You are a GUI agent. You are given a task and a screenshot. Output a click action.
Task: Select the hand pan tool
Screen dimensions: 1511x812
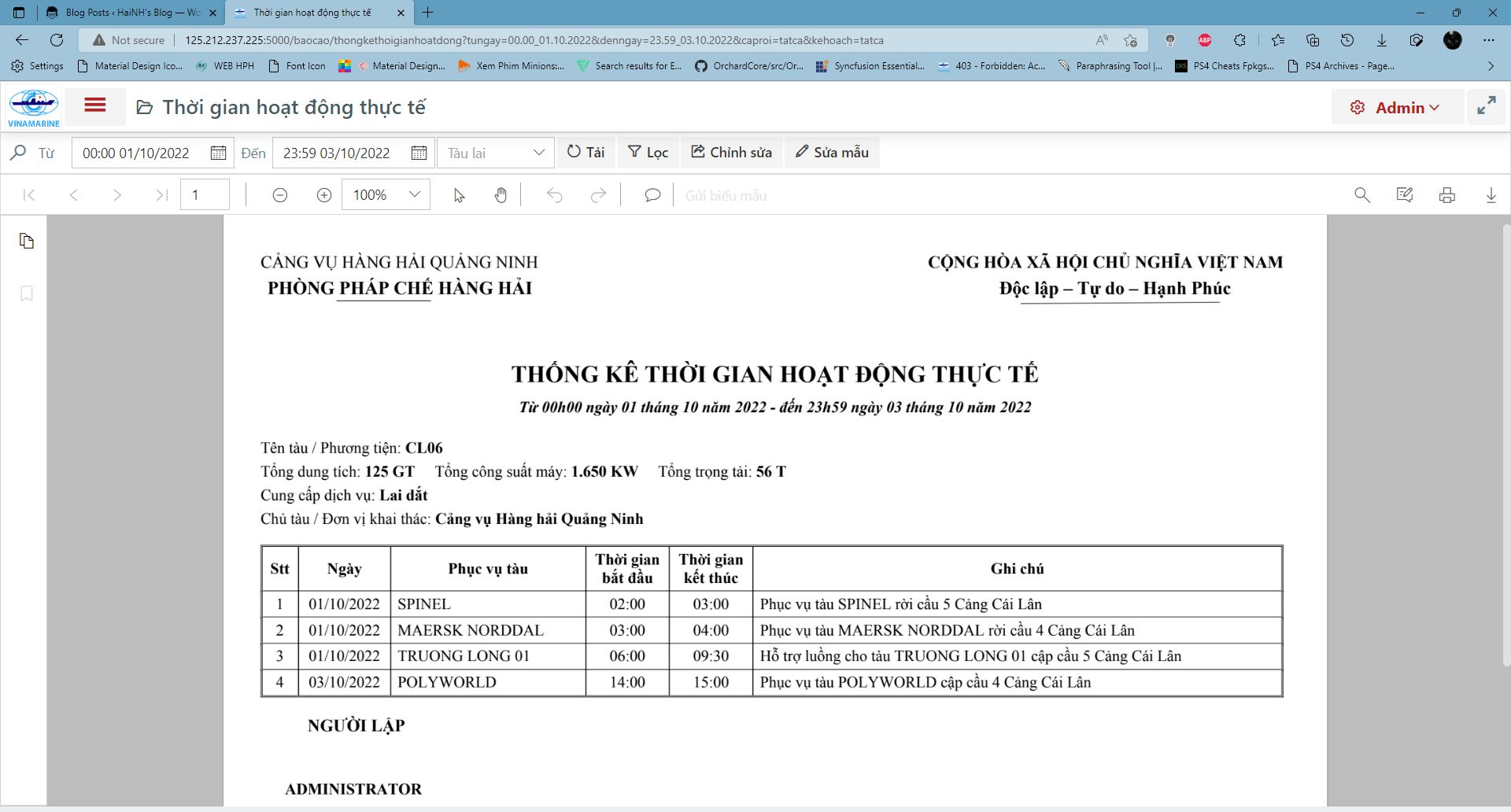(501, 195)
